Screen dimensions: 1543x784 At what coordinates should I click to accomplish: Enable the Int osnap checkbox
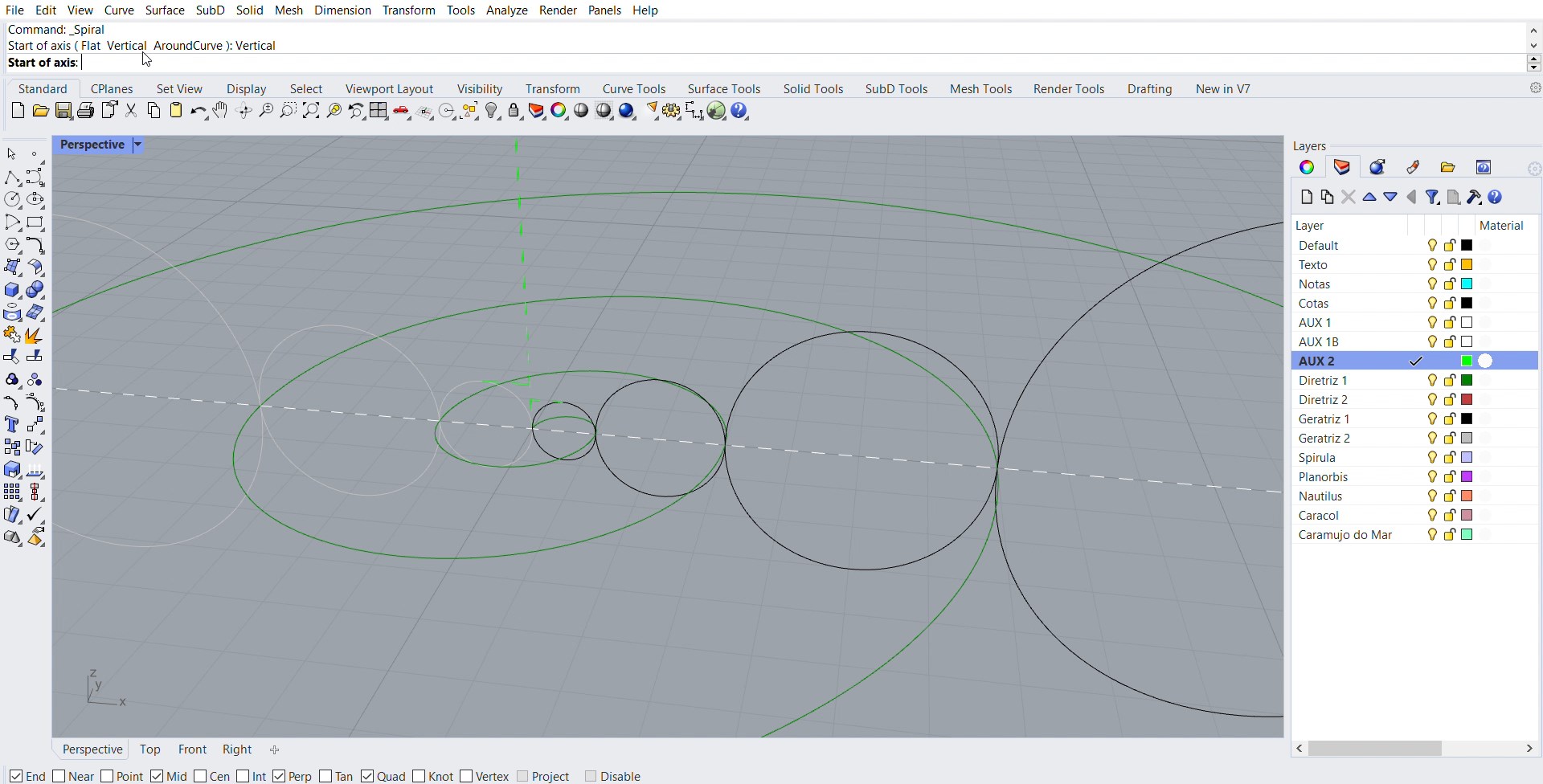click(243, 776)
